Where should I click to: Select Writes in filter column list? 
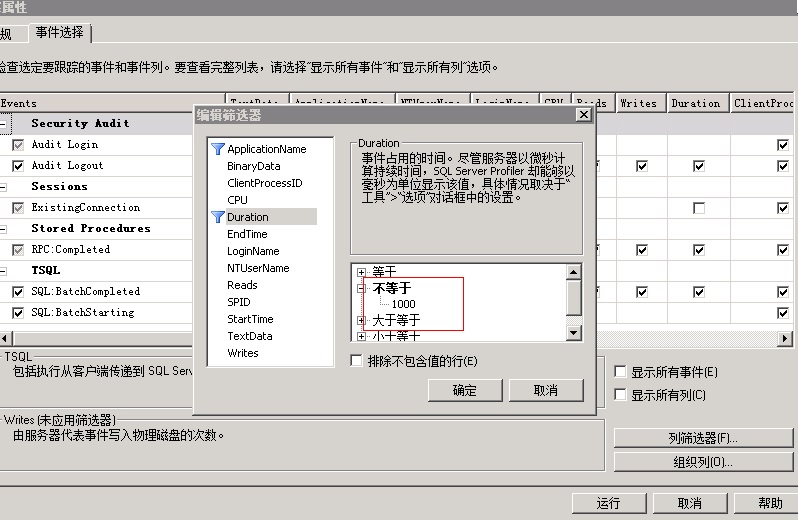click(243, 353)
